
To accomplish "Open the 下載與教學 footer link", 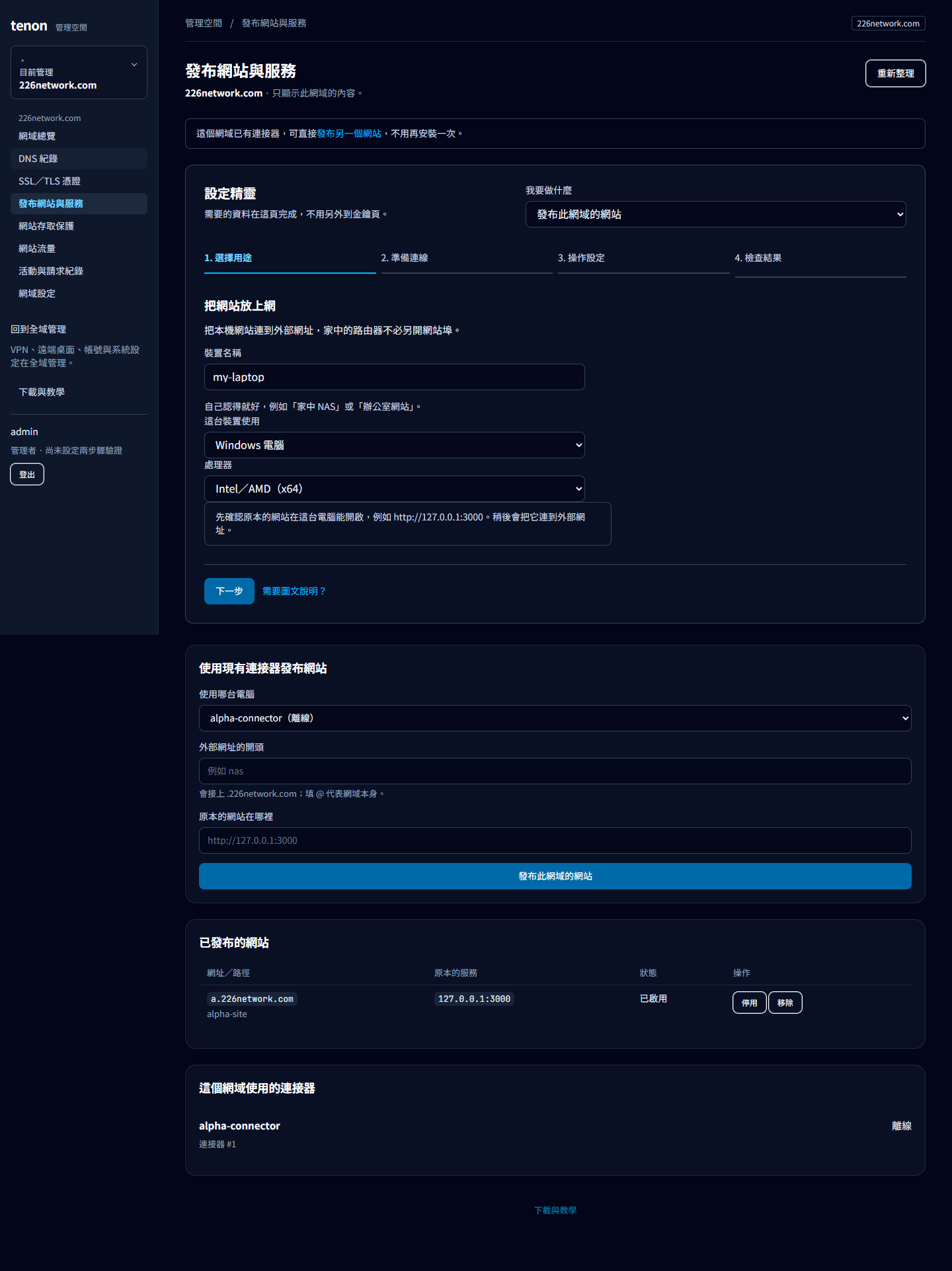I will (555, 1210).
